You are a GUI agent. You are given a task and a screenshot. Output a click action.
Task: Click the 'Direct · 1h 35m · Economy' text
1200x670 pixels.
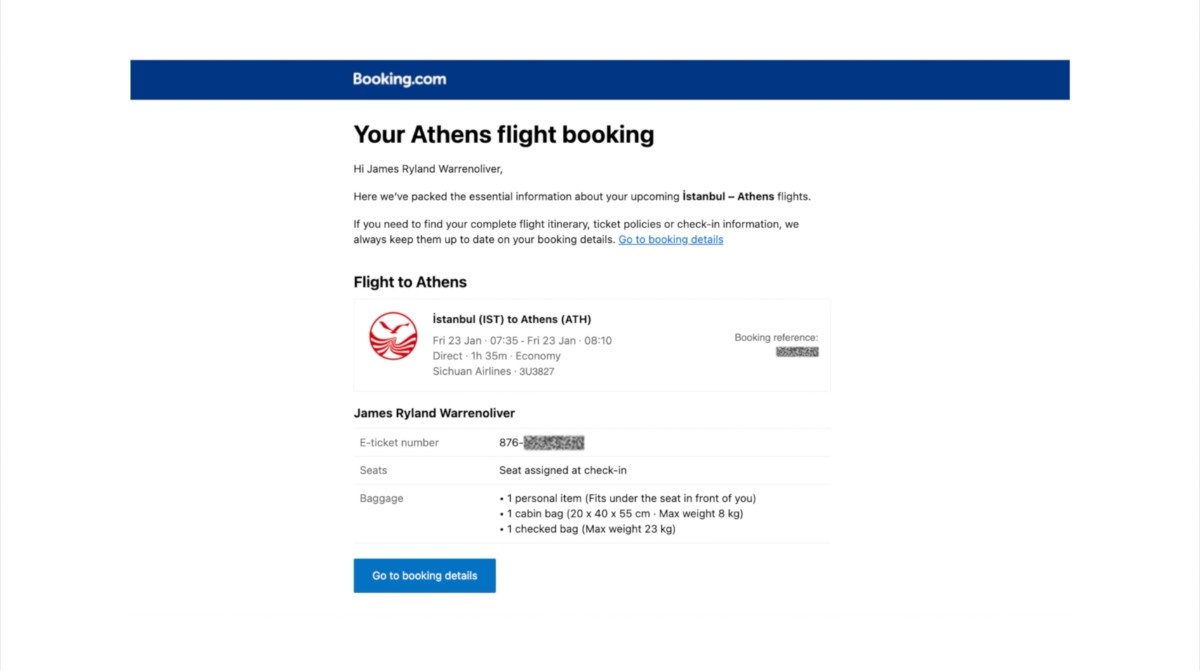496,356
